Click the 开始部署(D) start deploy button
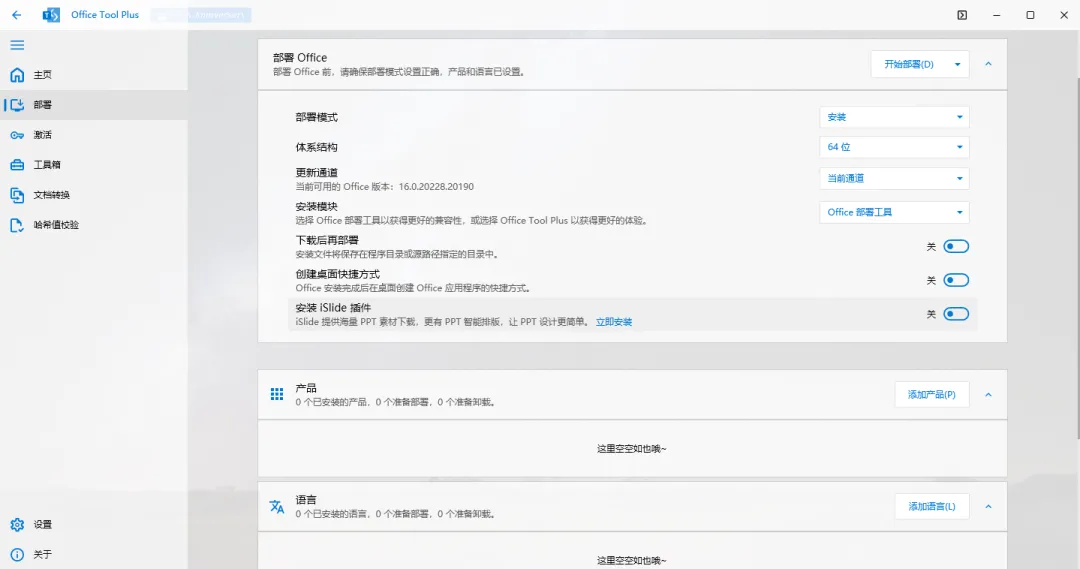 pos(908,64)
